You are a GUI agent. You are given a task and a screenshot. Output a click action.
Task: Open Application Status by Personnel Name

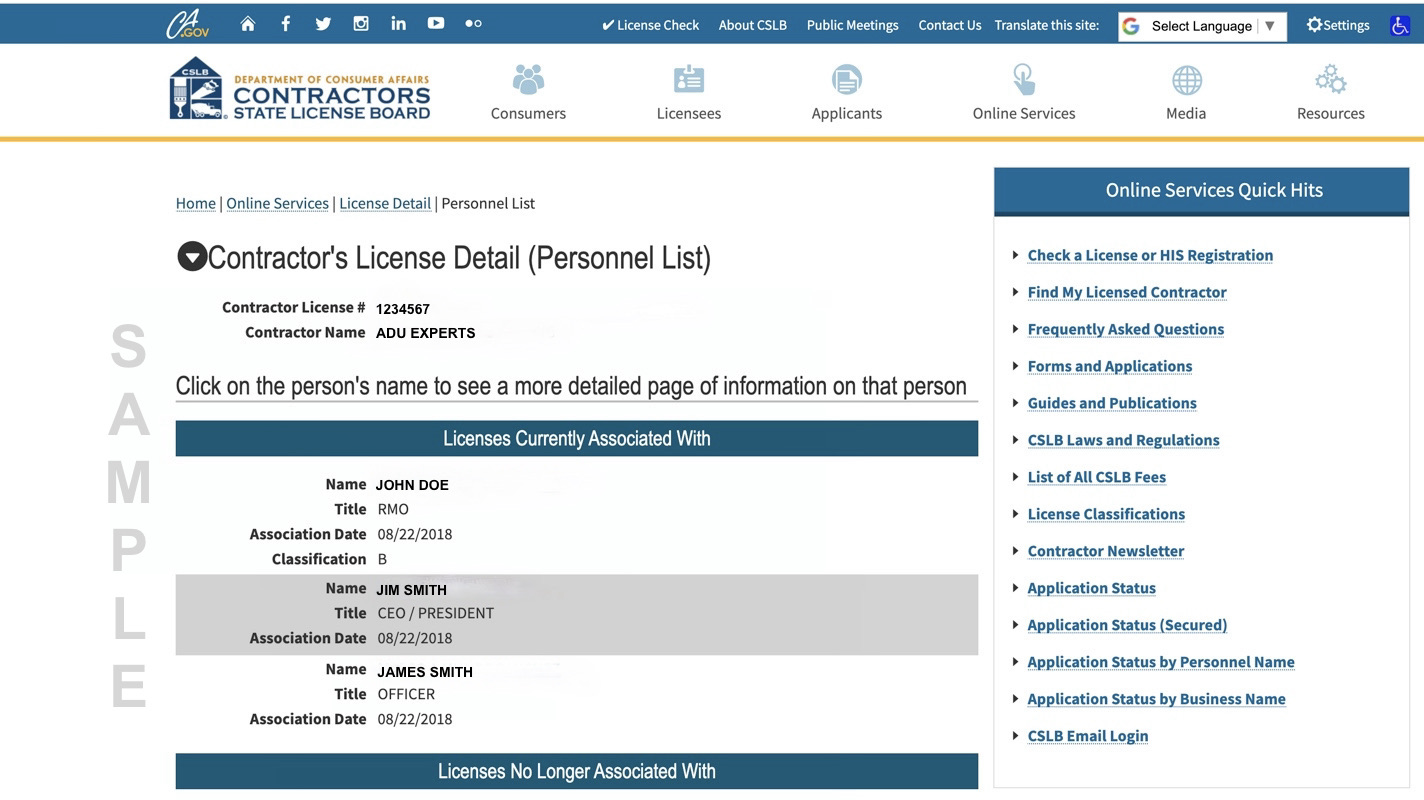1161,662
